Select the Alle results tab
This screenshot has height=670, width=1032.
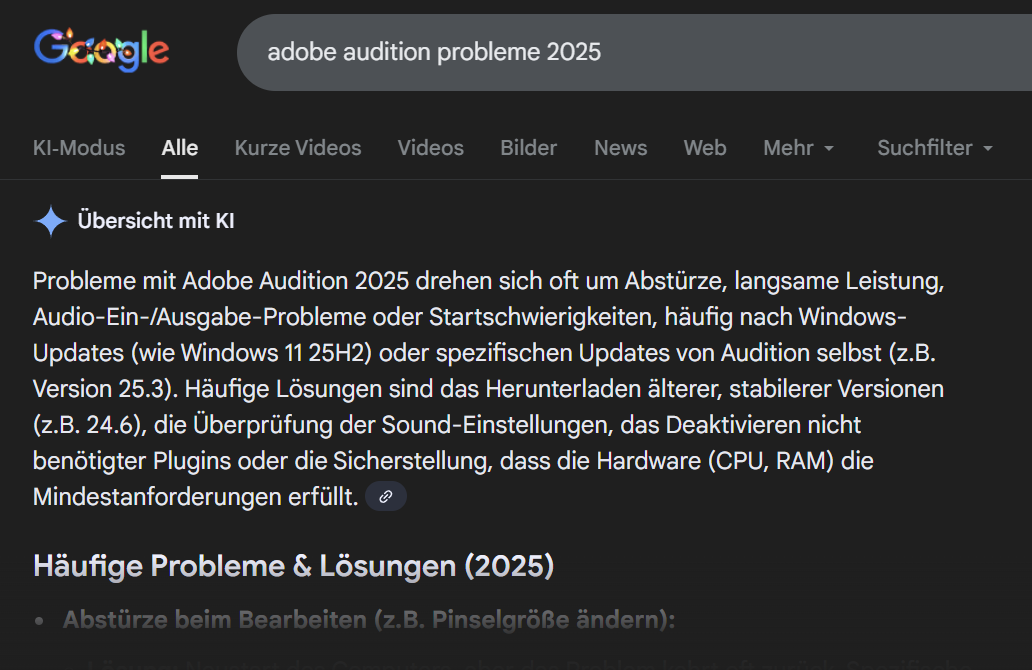180,148
